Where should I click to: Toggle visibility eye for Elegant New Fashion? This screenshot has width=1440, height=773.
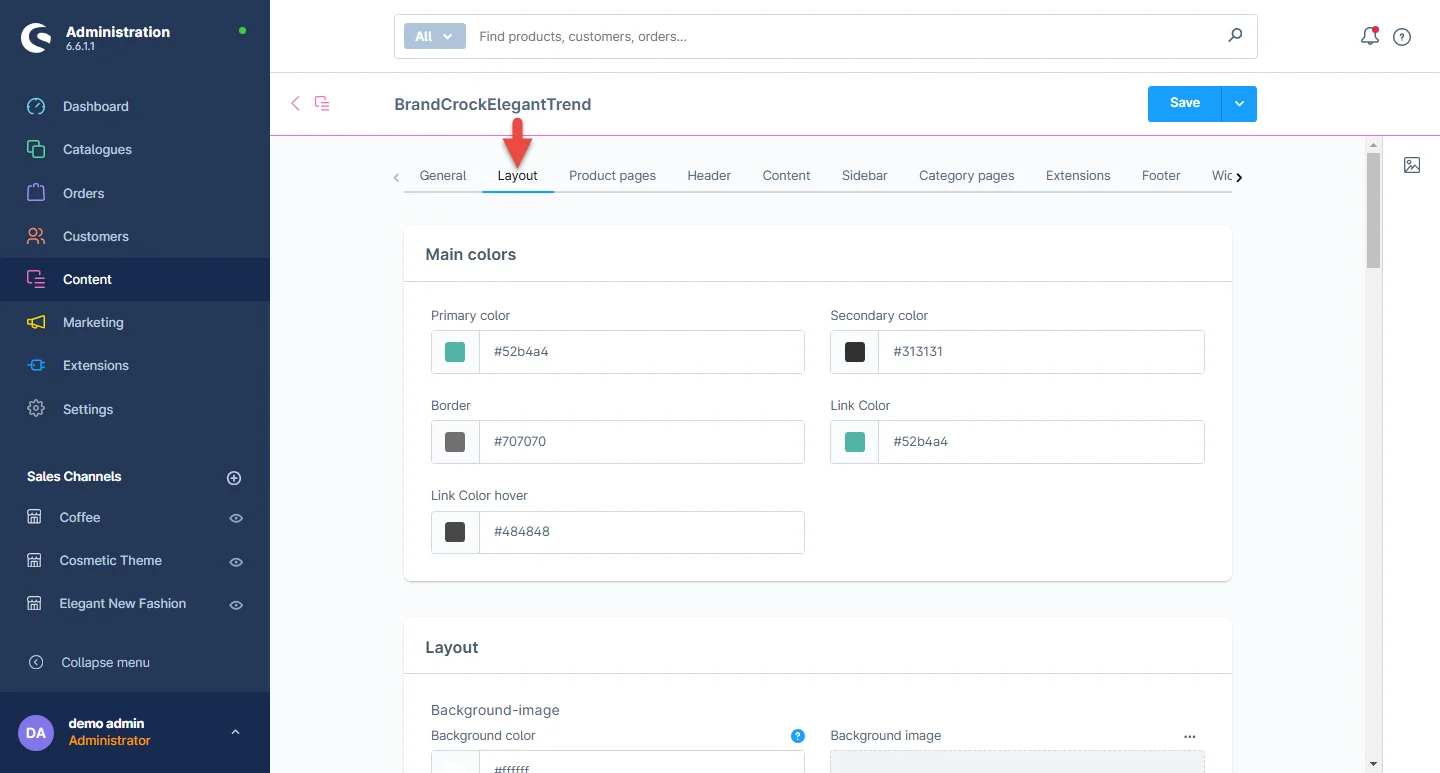point(236,605)
